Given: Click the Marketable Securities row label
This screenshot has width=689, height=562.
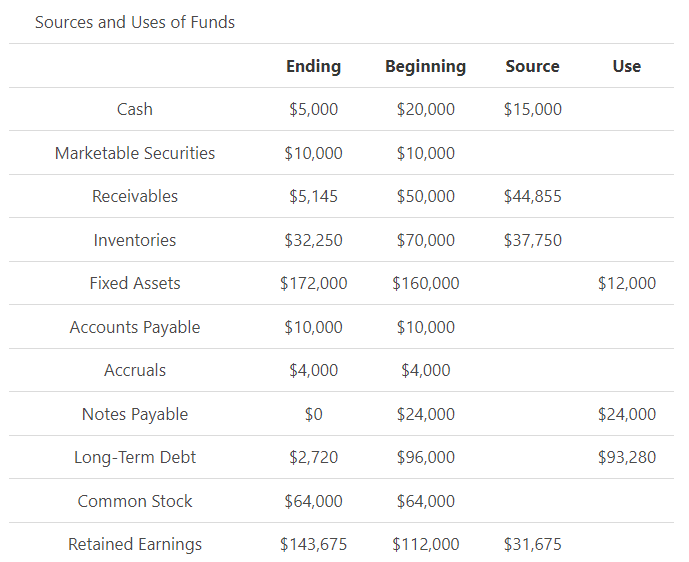Looking at the screenshot, I should (x=135, y=153).
